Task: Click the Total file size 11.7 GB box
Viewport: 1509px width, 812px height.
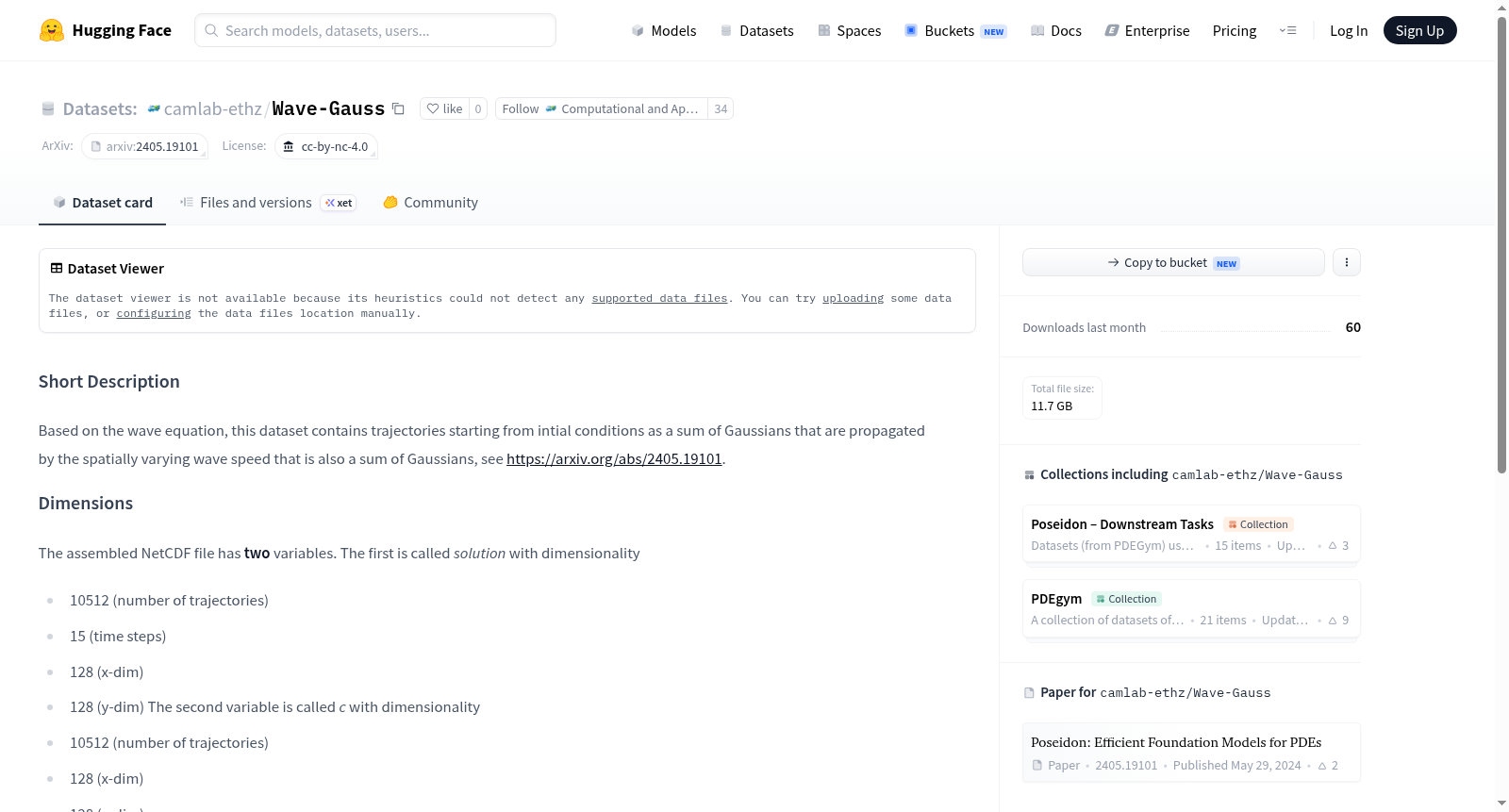Action: pyautogui.click(x=1062, y=398)
